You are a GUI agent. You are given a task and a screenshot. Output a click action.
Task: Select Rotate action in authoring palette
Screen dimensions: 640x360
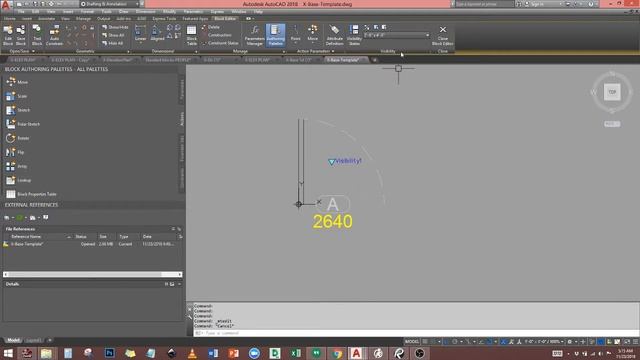click(x=17, y=138)
